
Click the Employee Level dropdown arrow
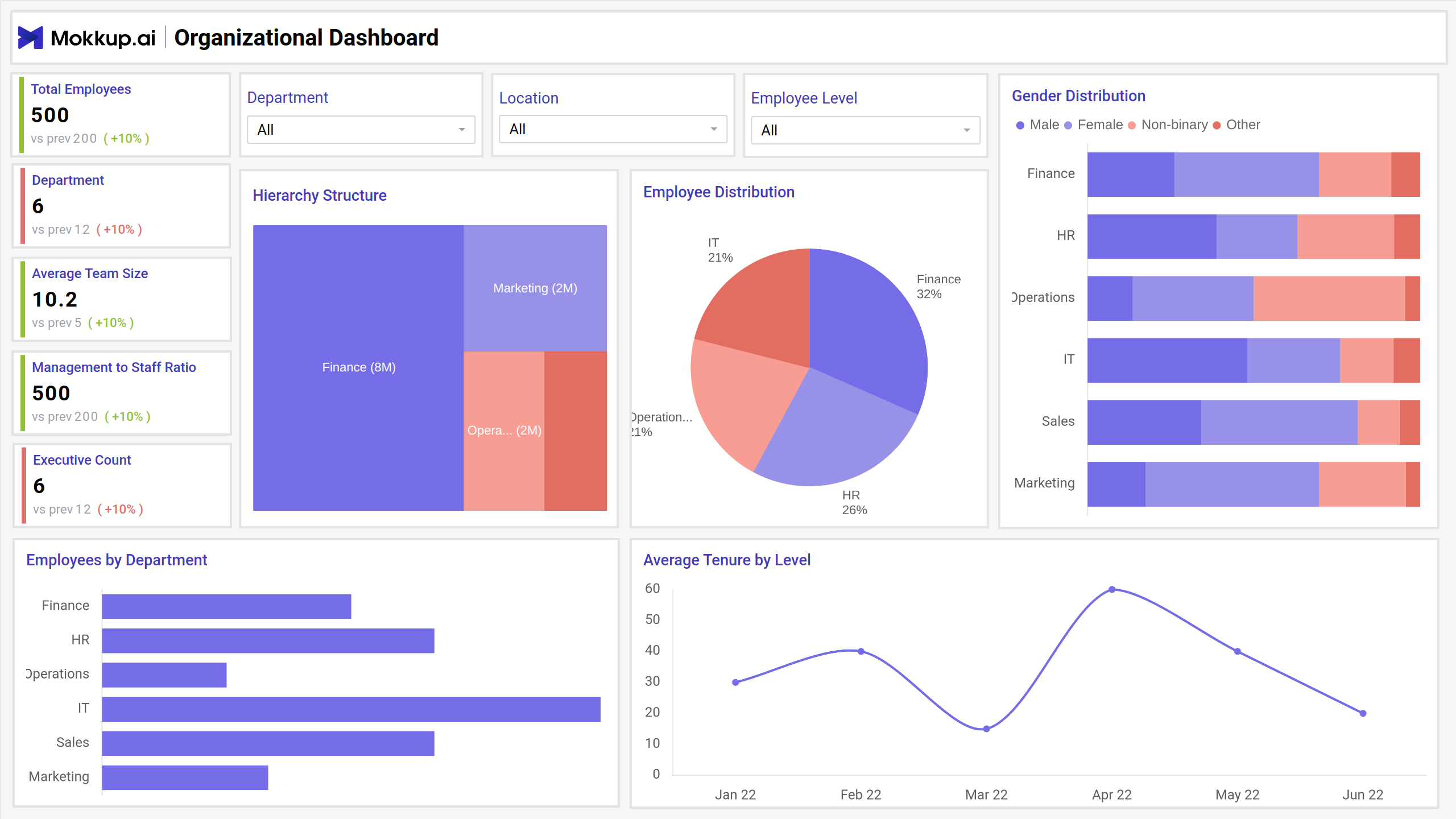click(966, 130)
